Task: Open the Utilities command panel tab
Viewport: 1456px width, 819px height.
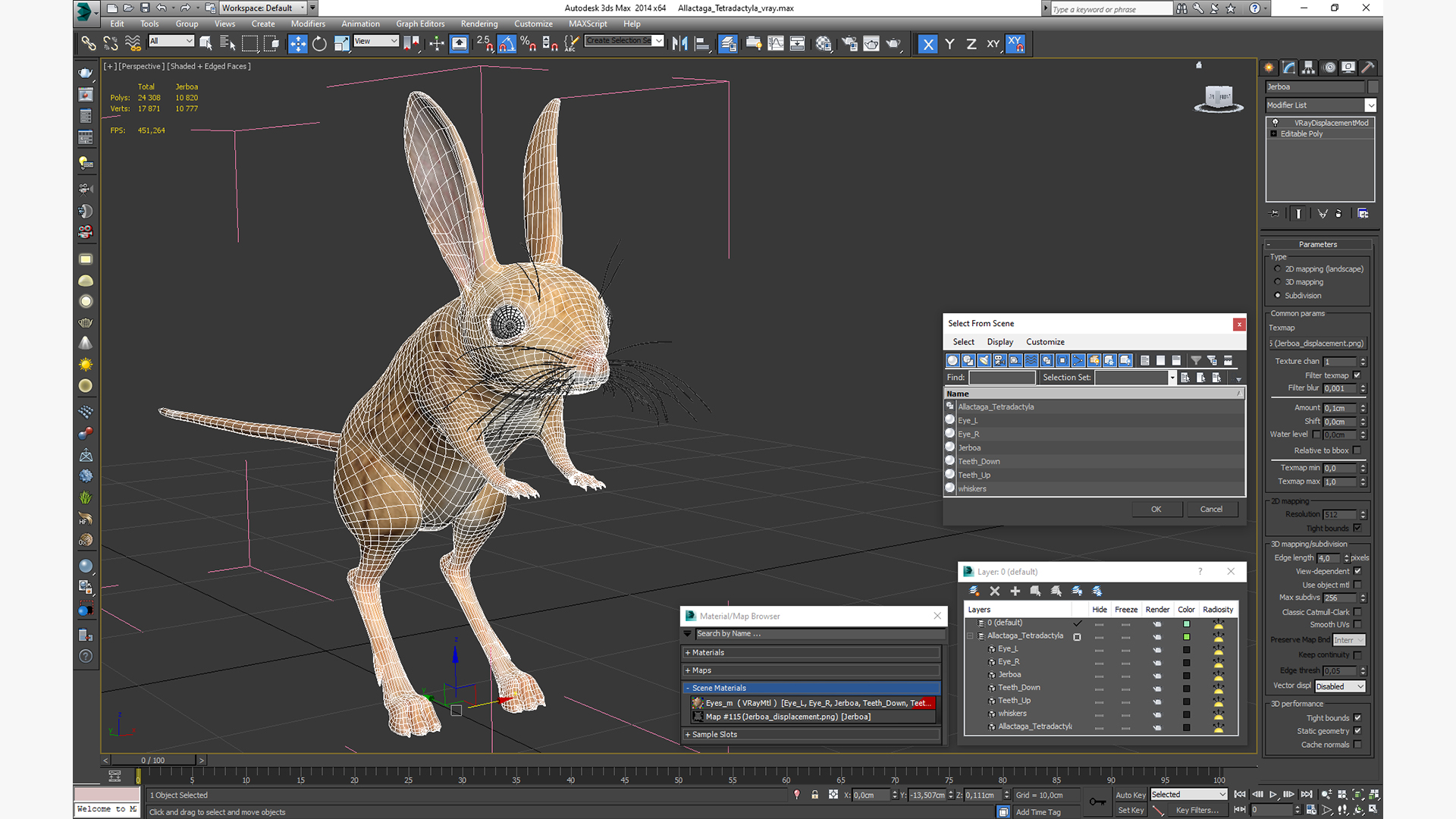Action: (1368, 67)
